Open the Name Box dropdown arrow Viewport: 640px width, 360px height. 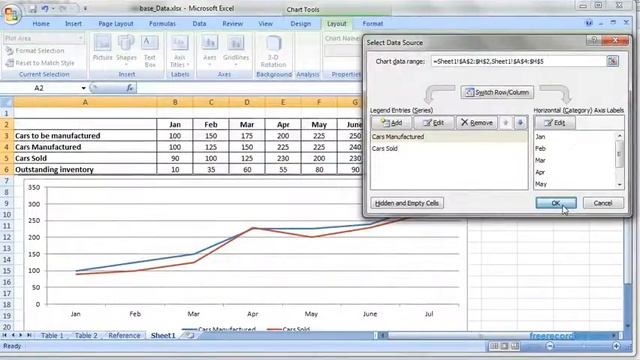coord(83,88)
